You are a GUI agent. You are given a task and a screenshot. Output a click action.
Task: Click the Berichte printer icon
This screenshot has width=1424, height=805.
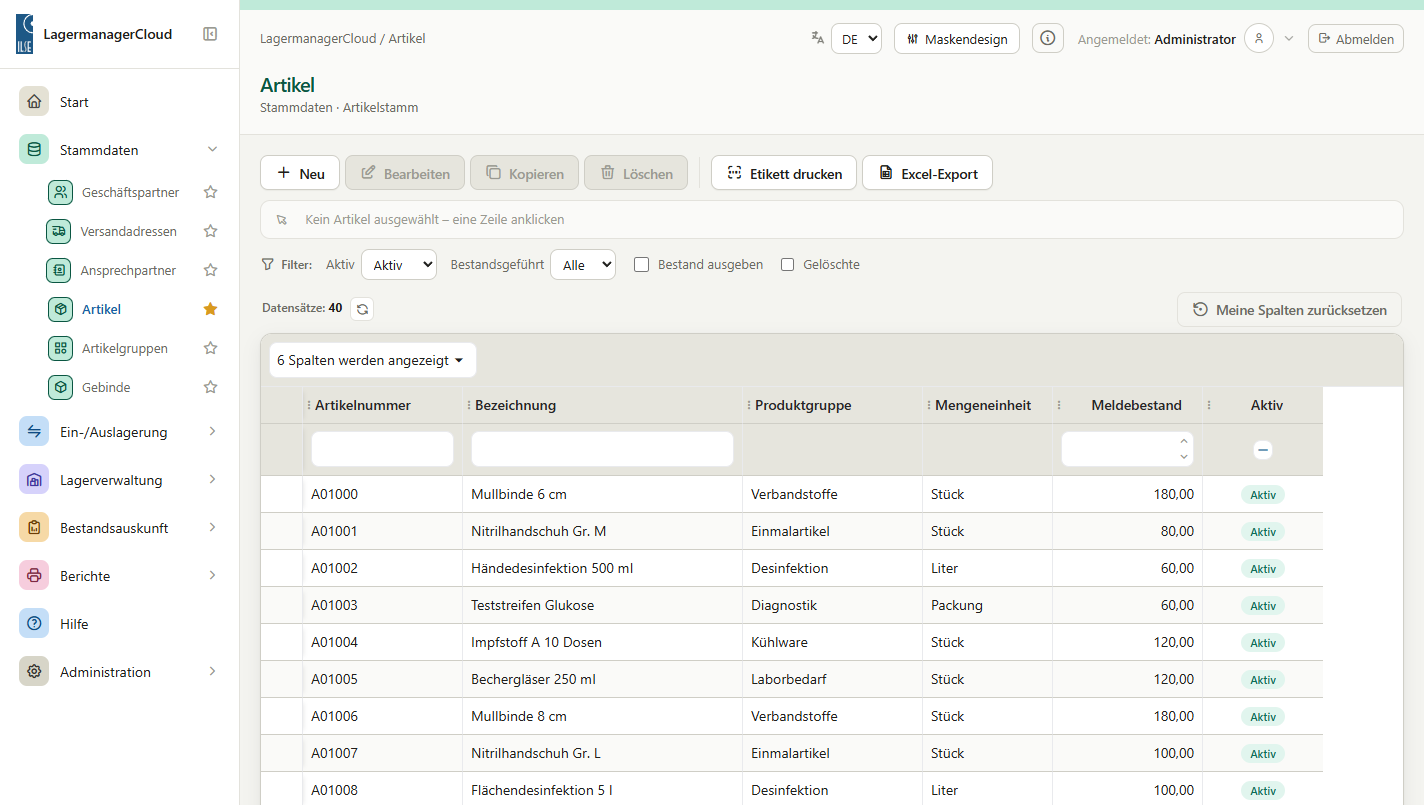pos(34,576)
